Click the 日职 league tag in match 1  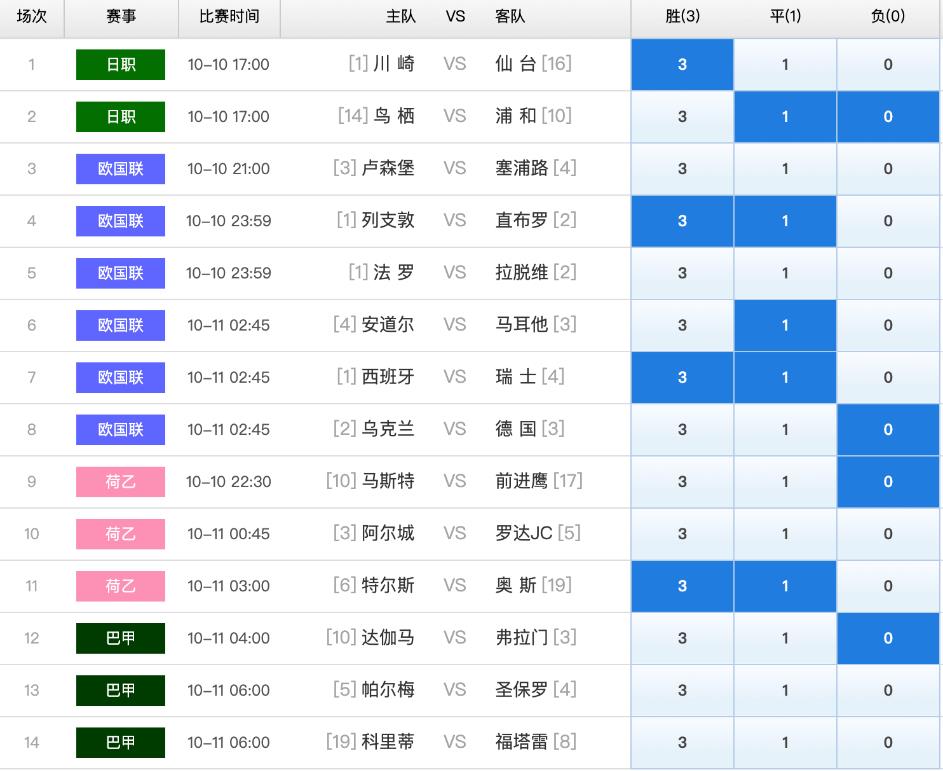tap(120, 64)
